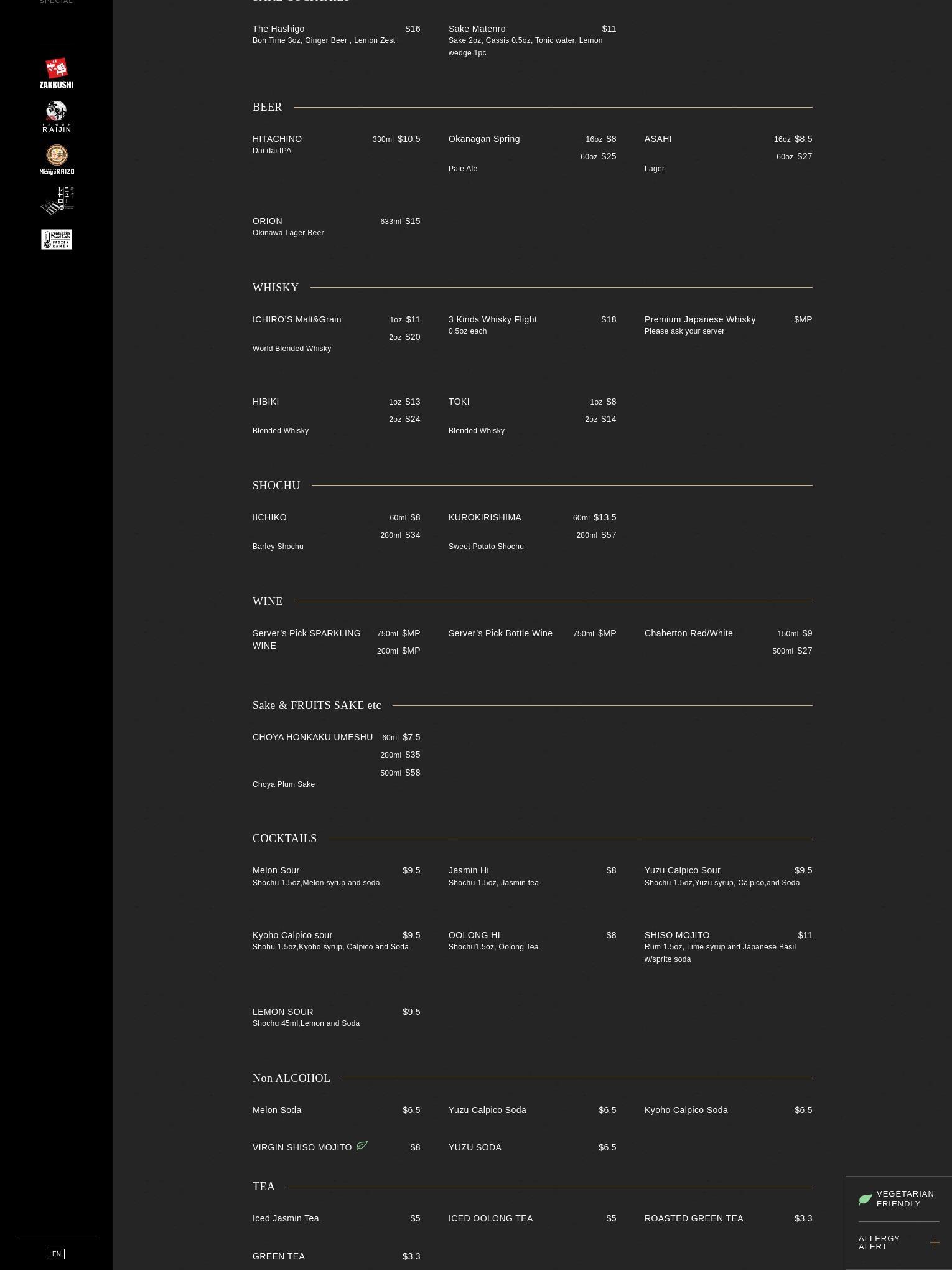Click the ROASTED GREEN TEA item
952x1270 pixels.
(x=694, y=1218)
